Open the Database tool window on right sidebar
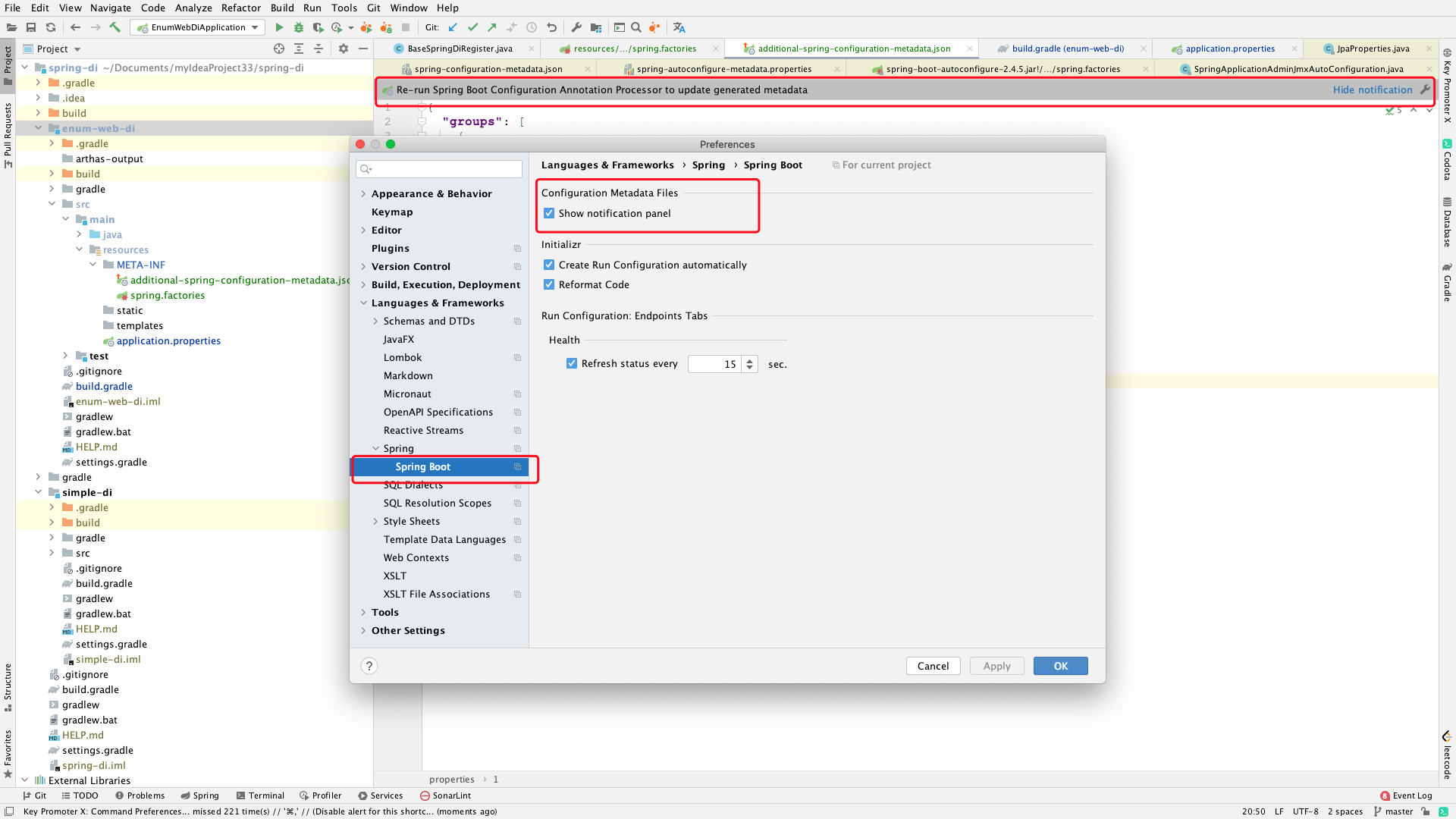This screenshot has width=1456, height=819. [1447, 222]
